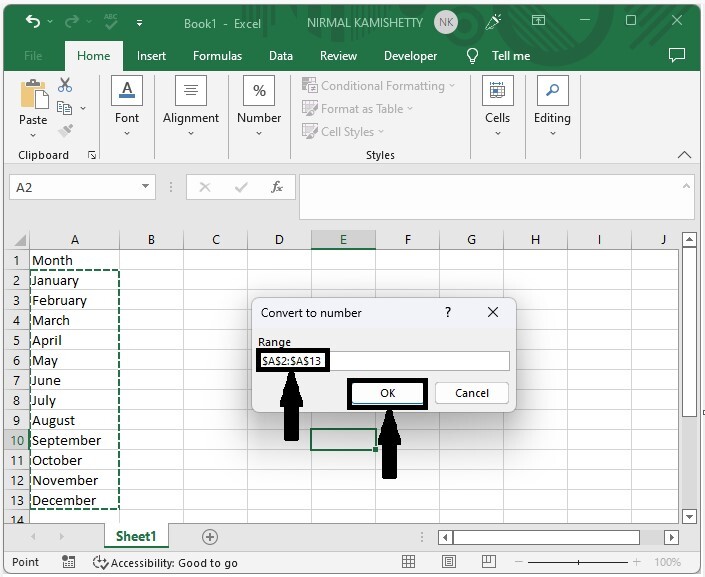Click the Insert Function fx icon
Screen dimensions: 705x577
point(276,187)
